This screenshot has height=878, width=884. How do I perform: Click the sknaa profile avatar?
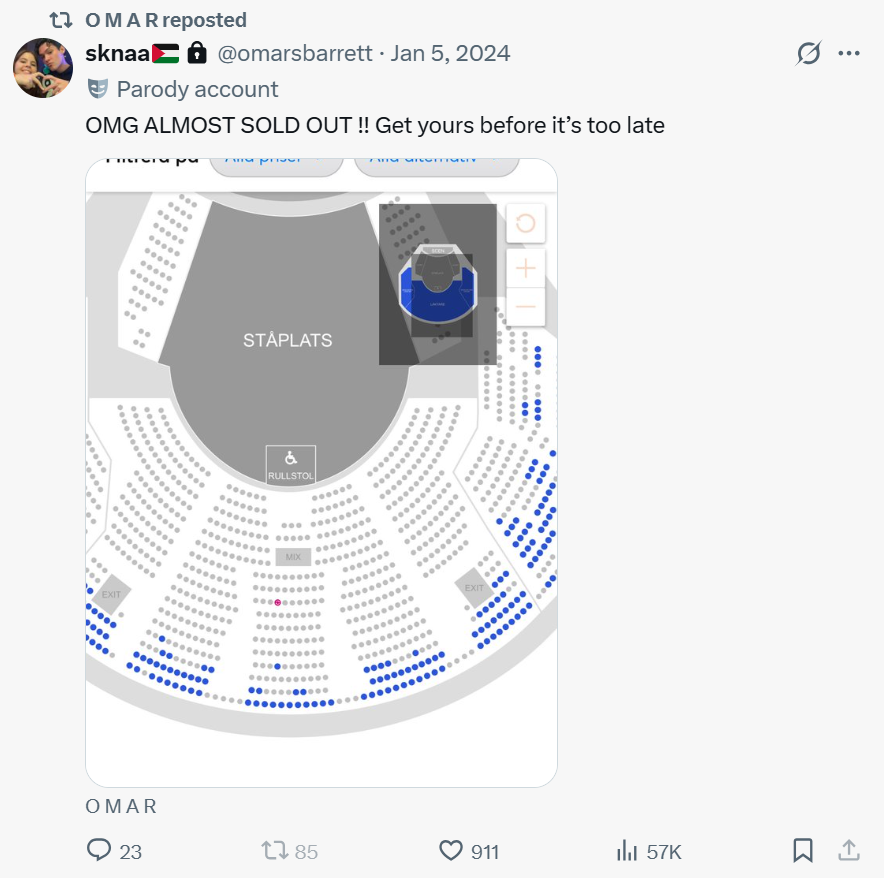point(43,68)
